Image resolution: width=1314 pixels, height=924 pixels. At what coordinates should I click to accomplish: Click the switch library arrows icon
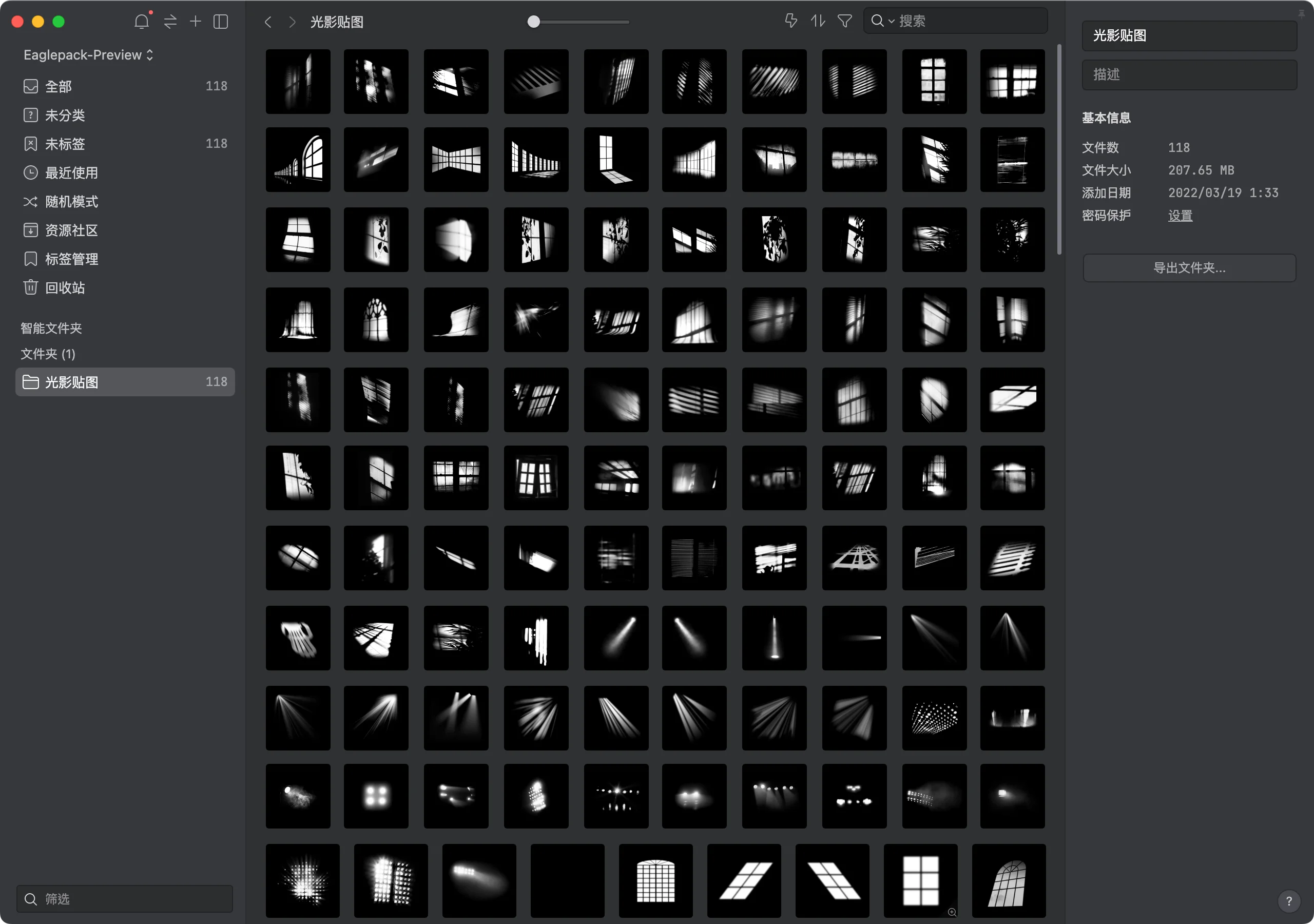(x=170, y=22)
